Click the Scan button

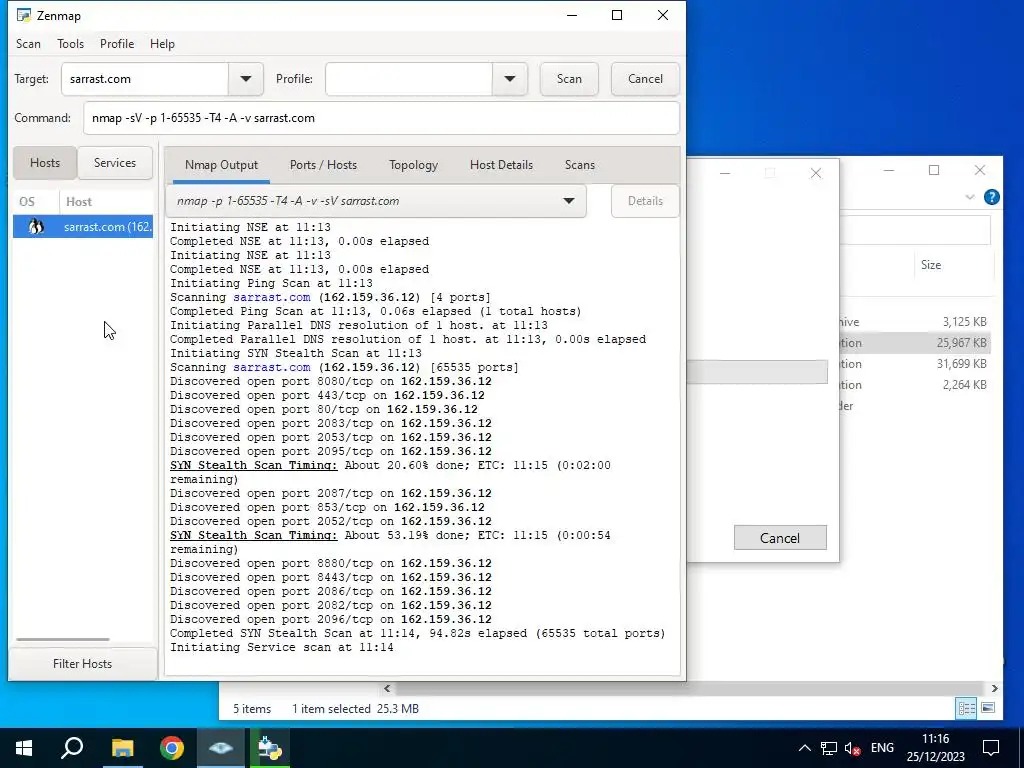569,79
